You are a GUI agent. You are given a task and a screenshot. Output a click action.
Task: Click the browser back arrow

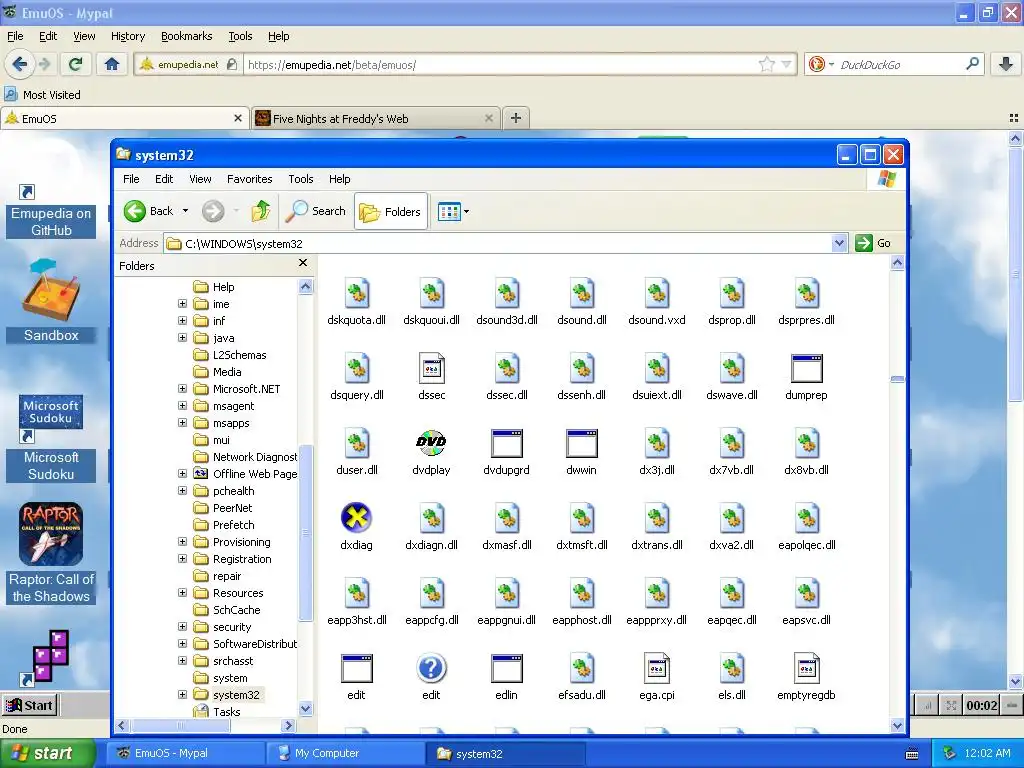tap(19, 64)
